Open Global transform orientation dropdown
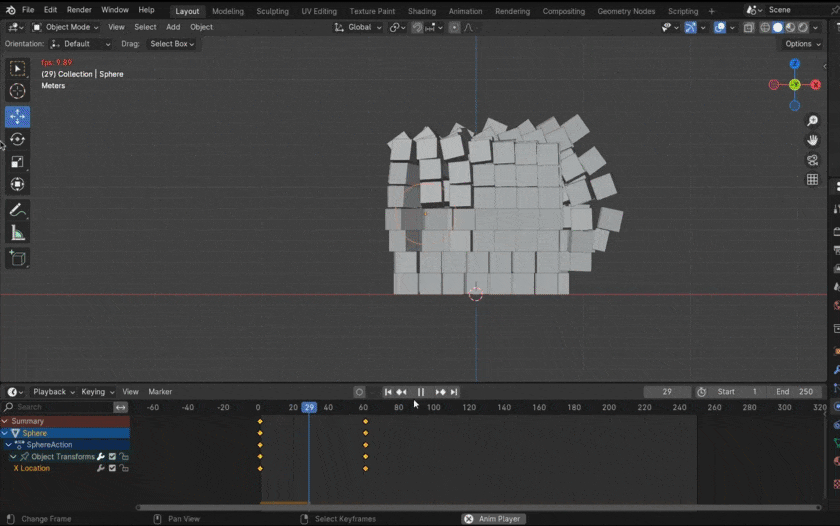 358,27
